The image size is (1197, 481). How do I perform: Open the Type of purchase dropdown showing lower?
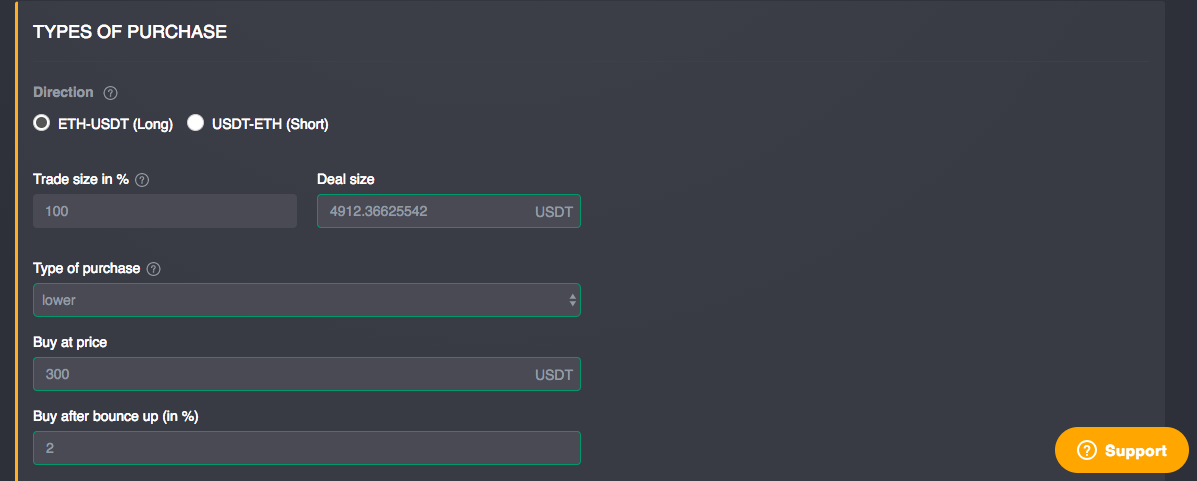pyautogui.click(x=307, y=300)
